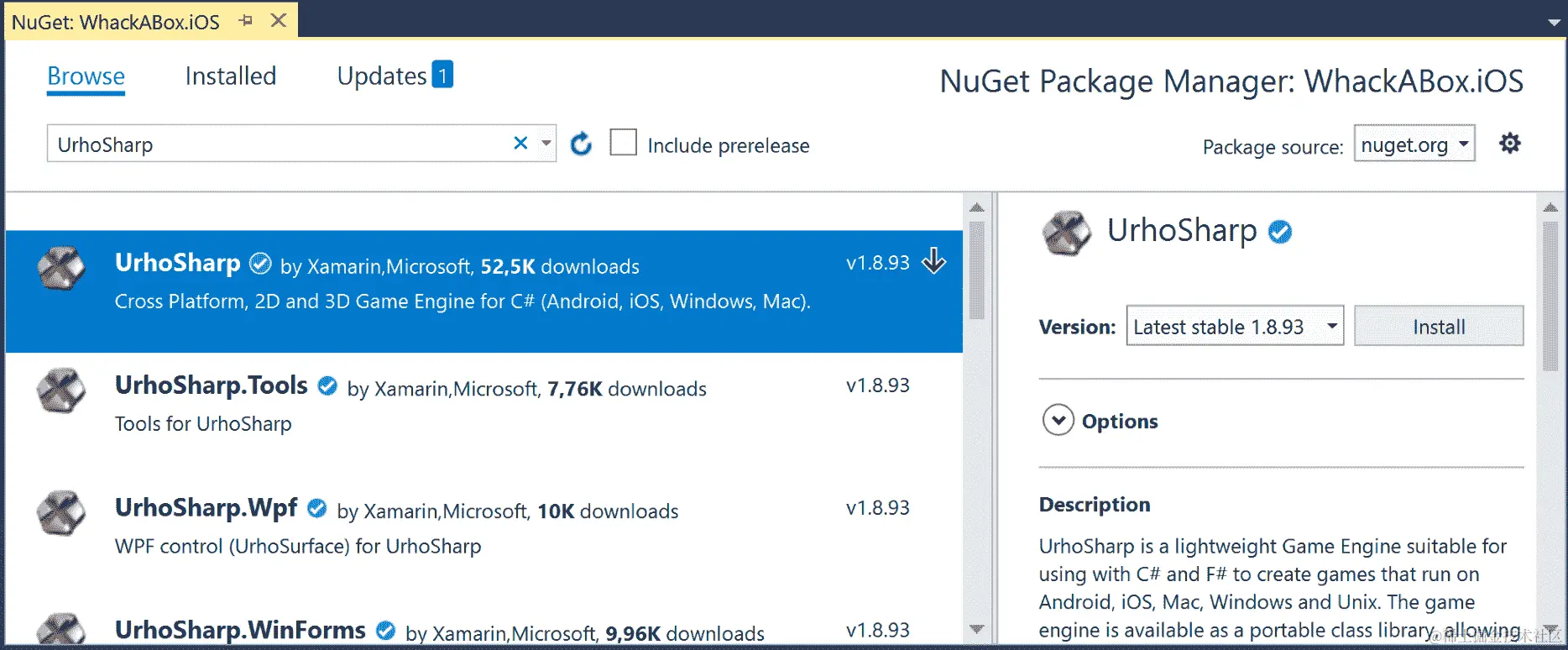Open the Package source dropdown
Viewport: 1568px width, 650px height.
(x=1414, y=144)
